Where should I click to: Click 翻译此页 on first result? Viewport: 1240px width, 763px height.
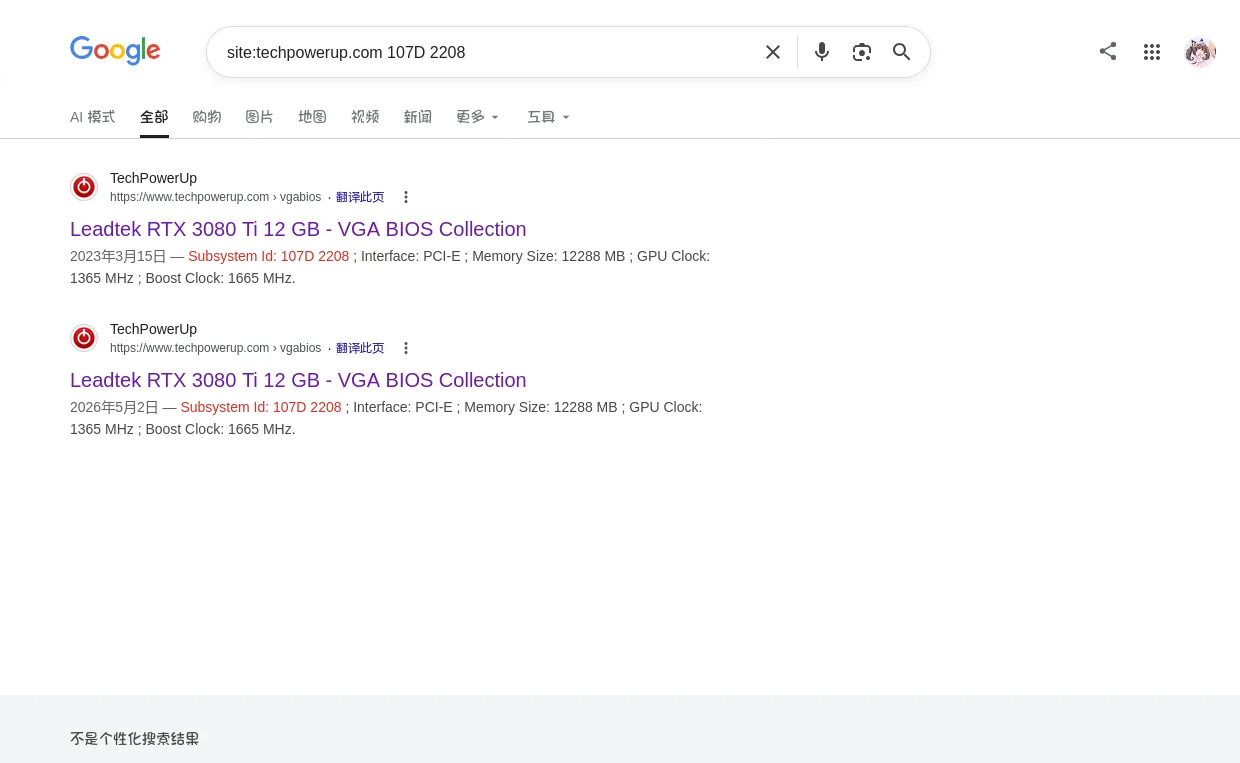point(360,197)
